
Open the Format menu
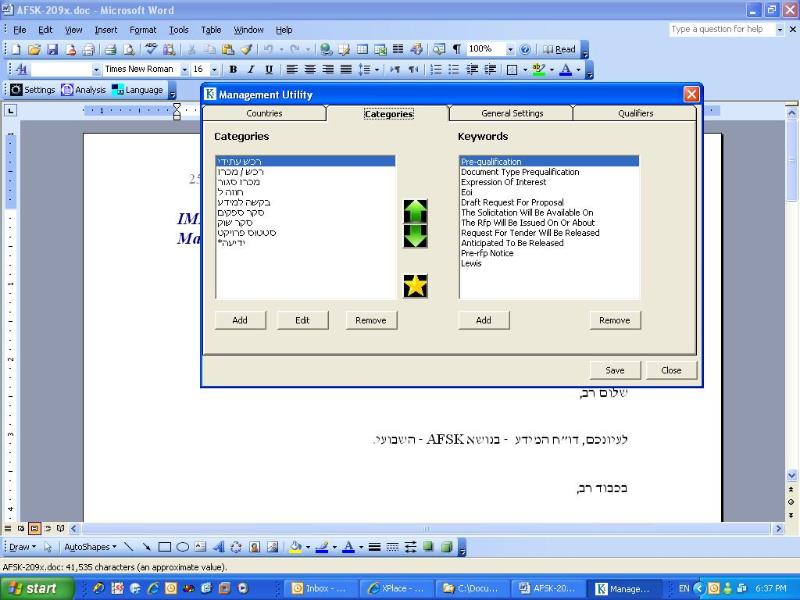[142, 30]
